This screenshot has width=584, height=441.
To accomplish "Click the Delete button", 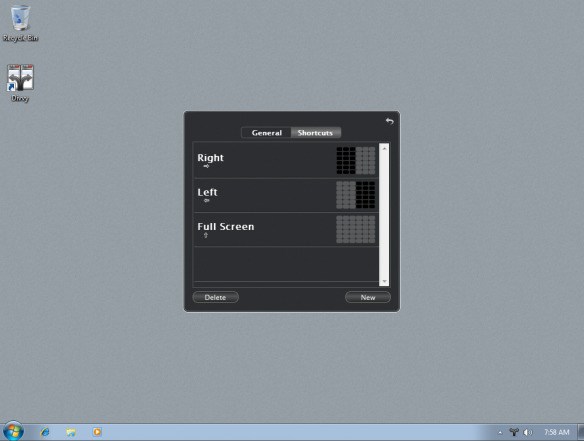I will [216, 297].
